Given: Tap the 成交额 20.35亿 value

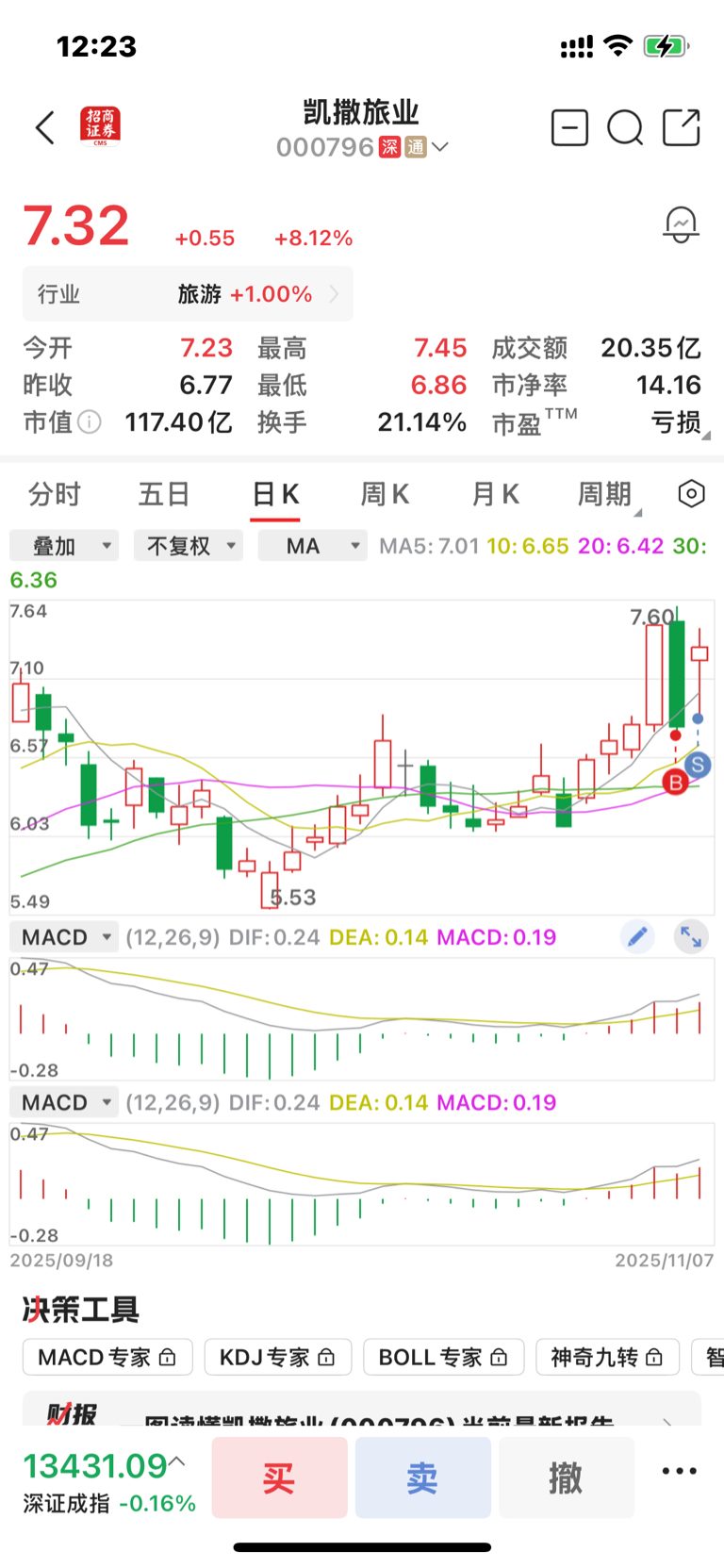Looking at the screenshot, I should 650,348.
